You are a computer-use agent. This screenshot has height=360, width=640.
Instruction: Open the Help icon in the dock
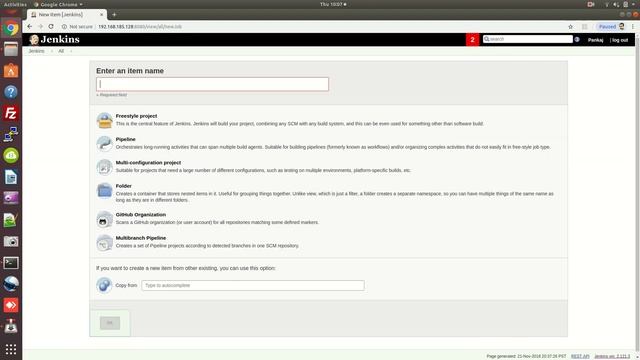click(x=11, y=92)
